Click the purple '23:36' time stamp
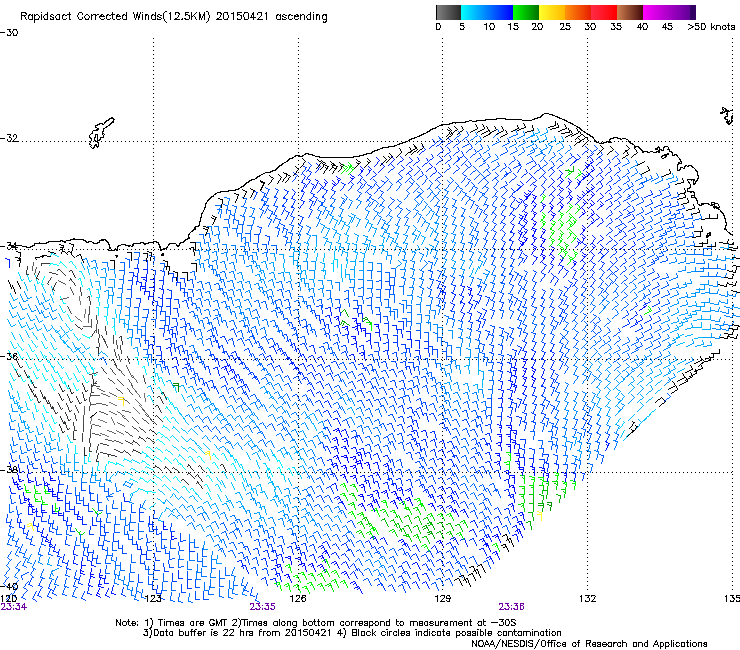Viewport: 740px width, 650px height. click(x=512, y=607)
